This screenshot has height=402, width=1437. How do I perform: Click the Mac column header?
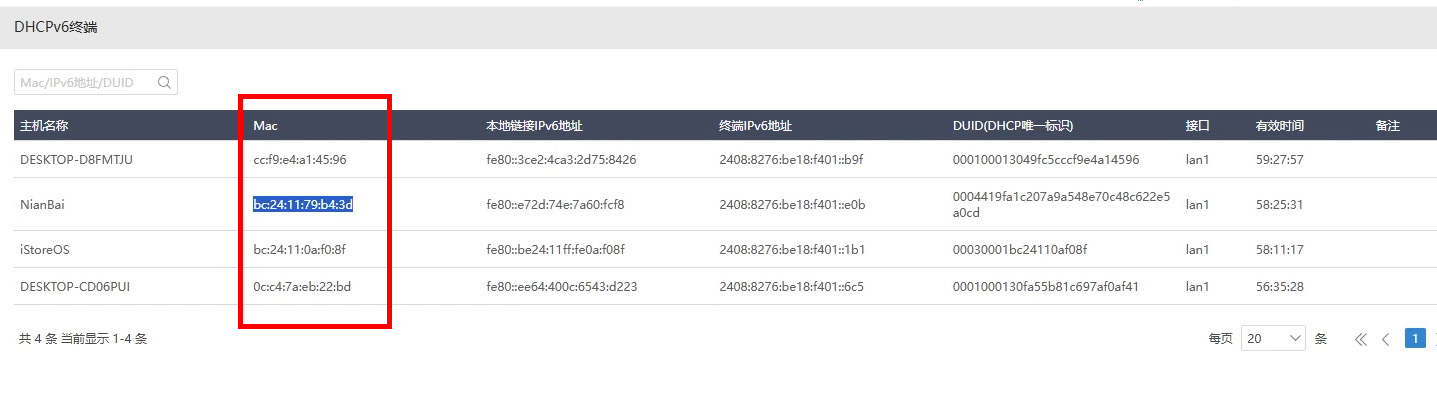coord(265,126)
